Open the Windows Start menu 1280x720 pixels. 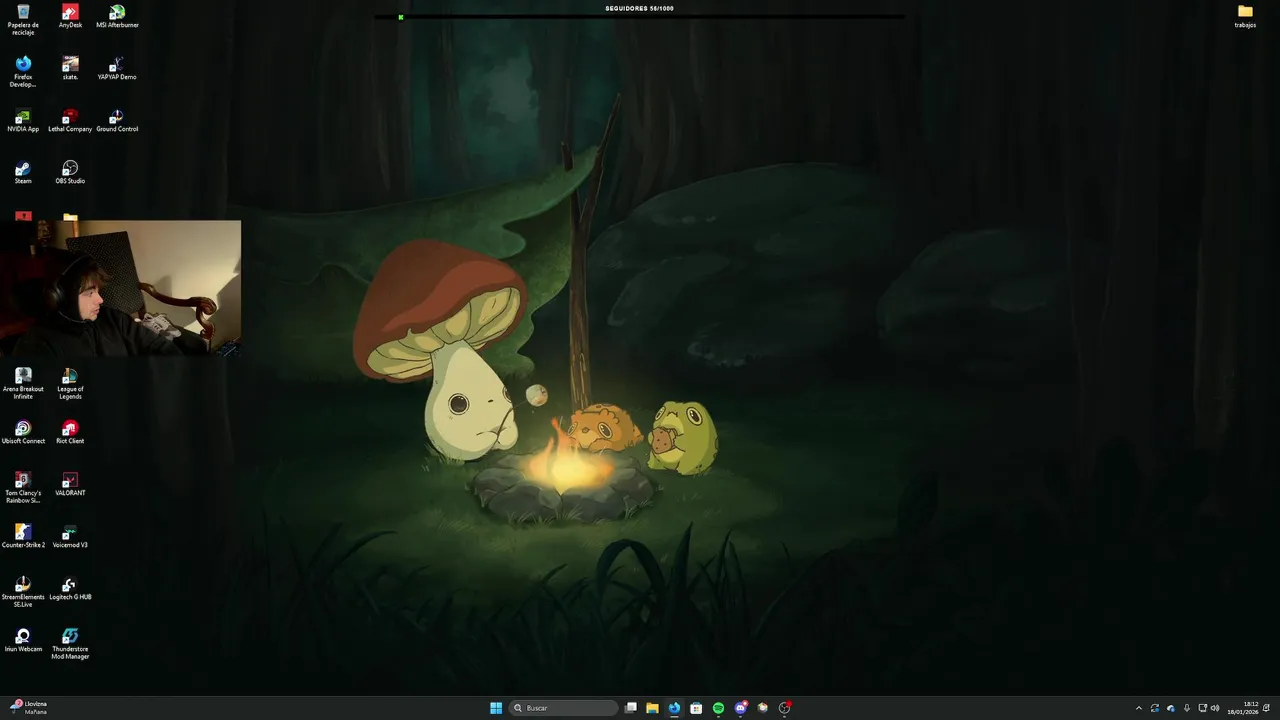click(496, 708)
